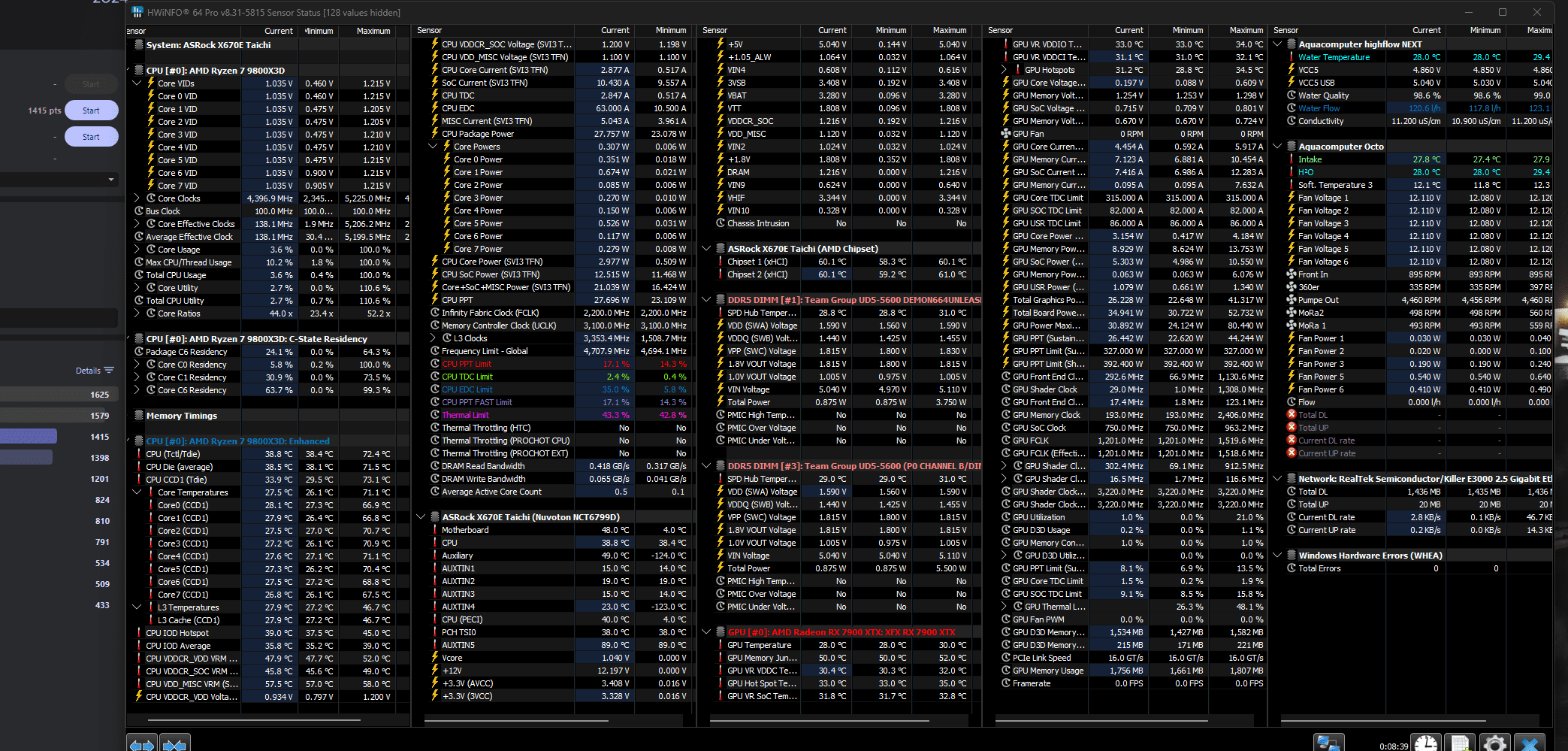Collapse the Core VIDs group

coord(137,83)
